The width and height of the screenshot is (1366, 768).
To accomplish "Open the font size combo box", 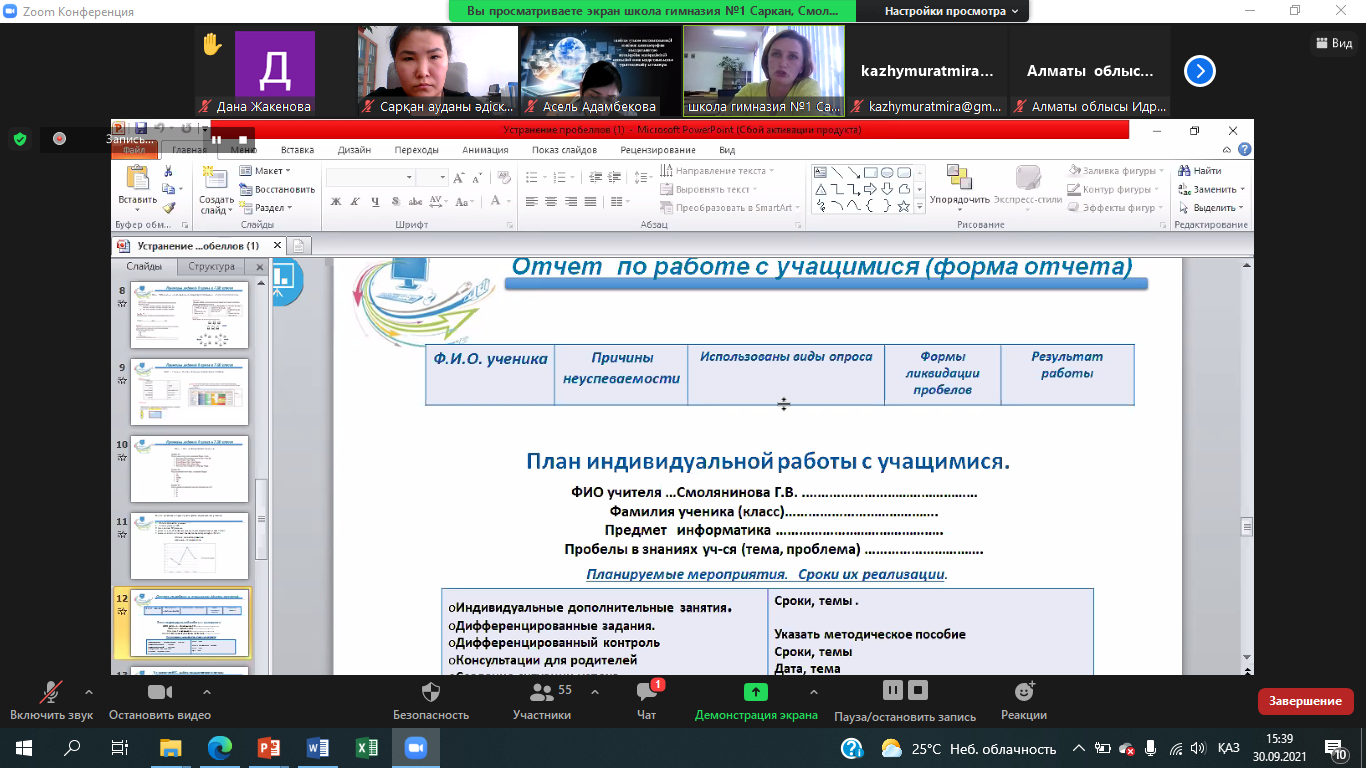I will (432, 178).
